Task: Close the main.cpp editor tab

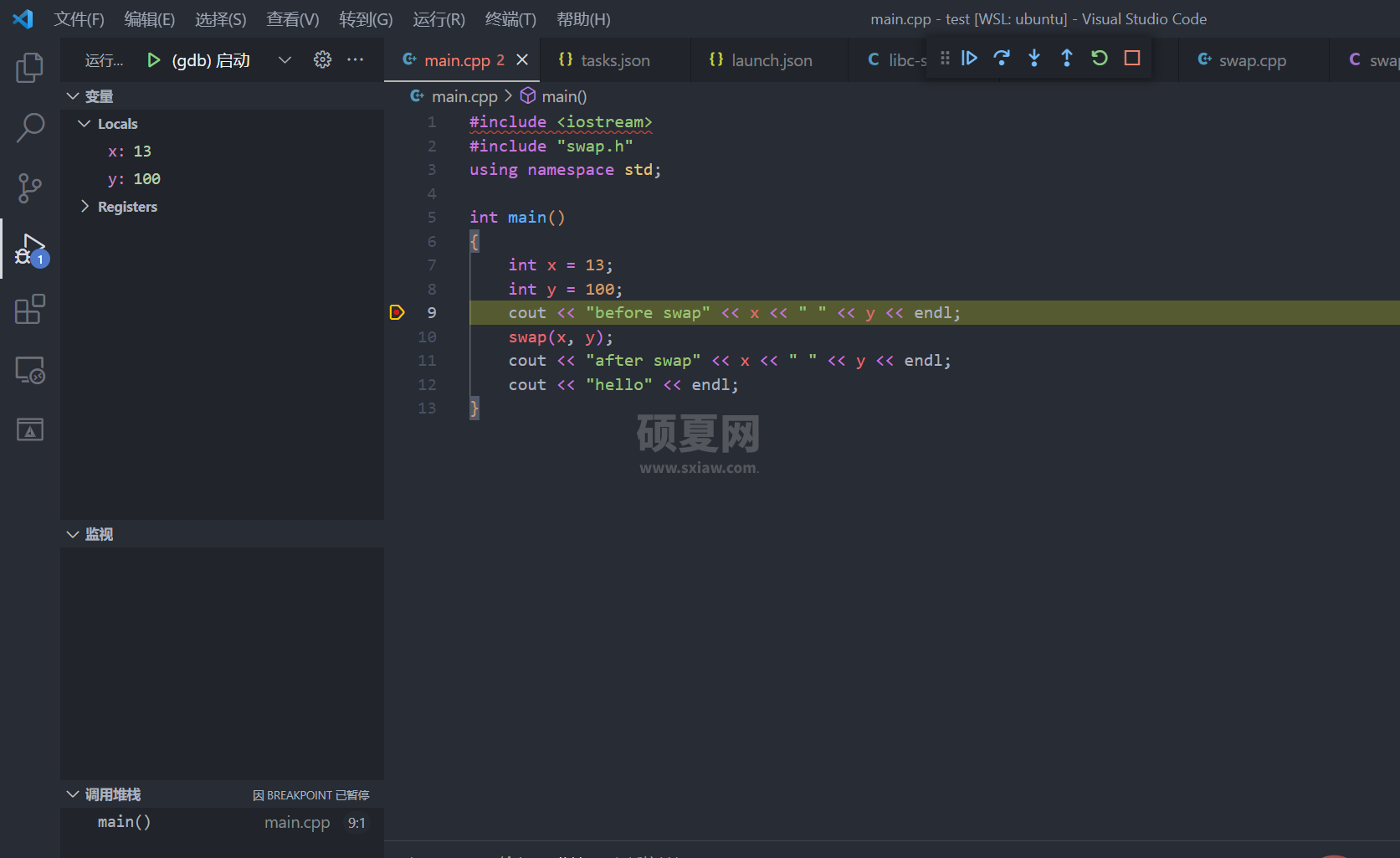Action: tap(522, 59)
